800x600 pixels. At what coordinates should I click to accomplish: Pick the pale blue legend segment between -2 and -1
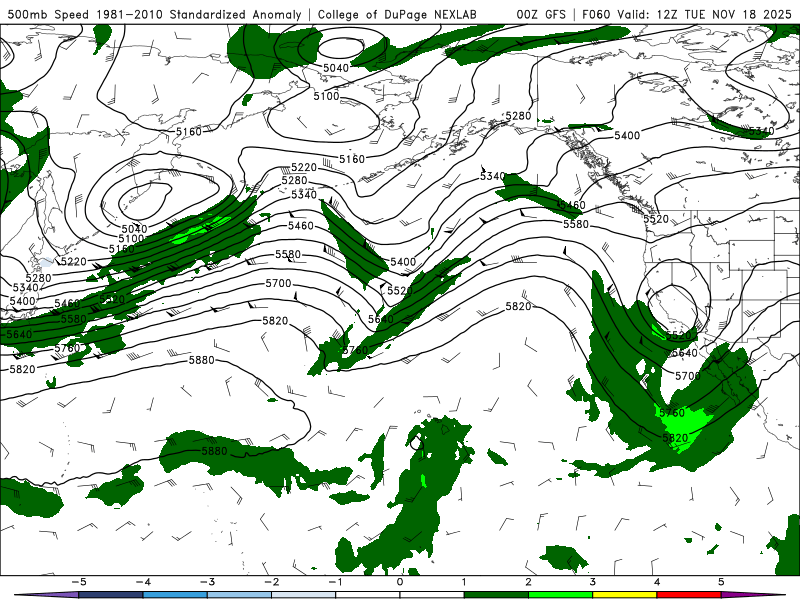click(304, 595)
